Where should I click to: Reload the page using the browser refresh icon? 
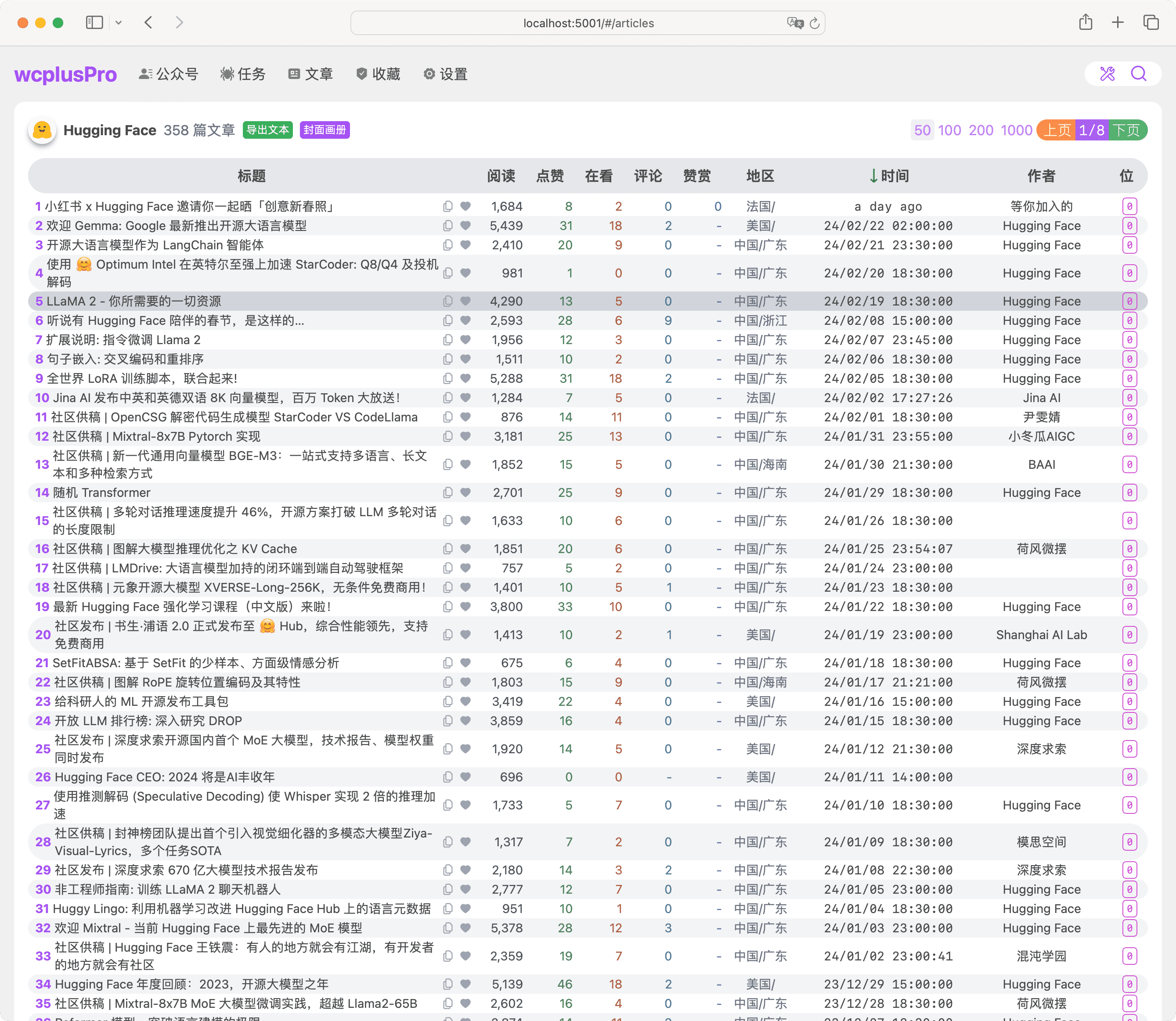click(815, 23)
